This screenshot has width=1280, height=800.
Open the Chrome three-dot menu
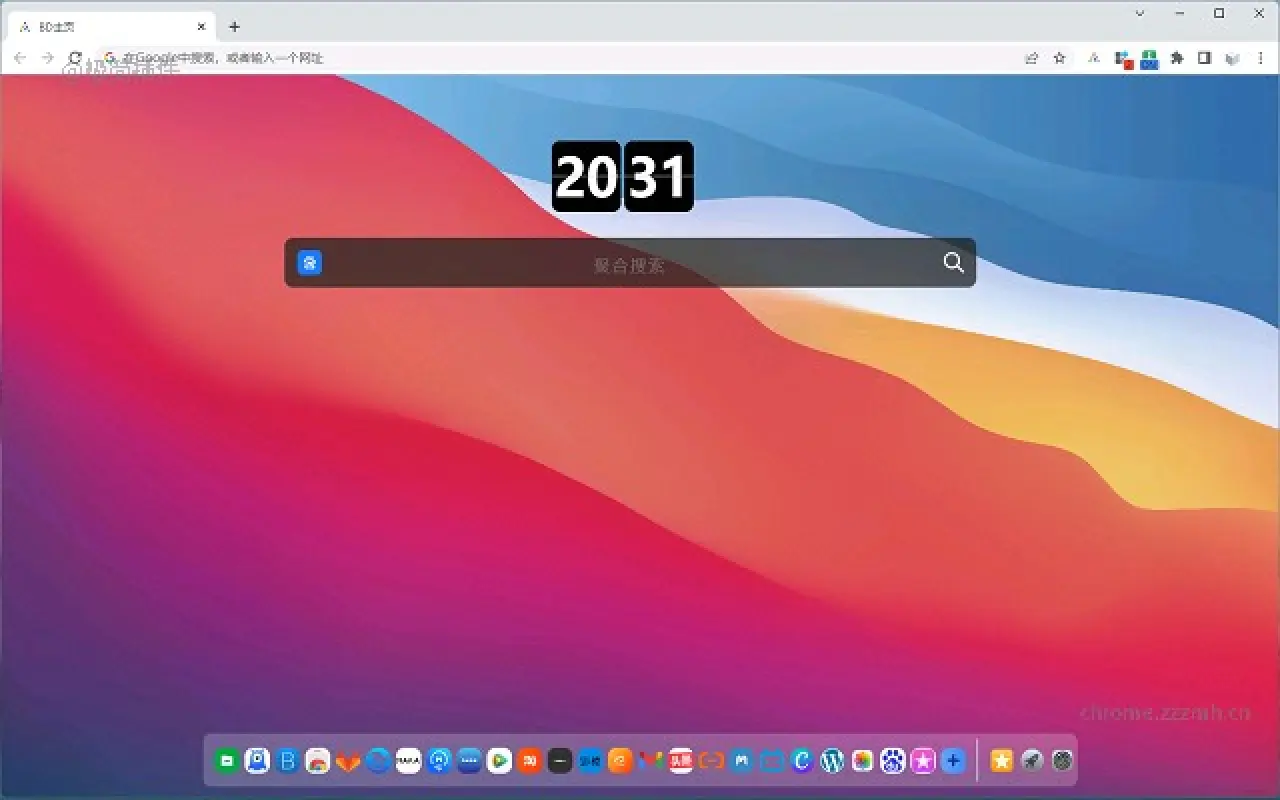(x=1261, y=58)
